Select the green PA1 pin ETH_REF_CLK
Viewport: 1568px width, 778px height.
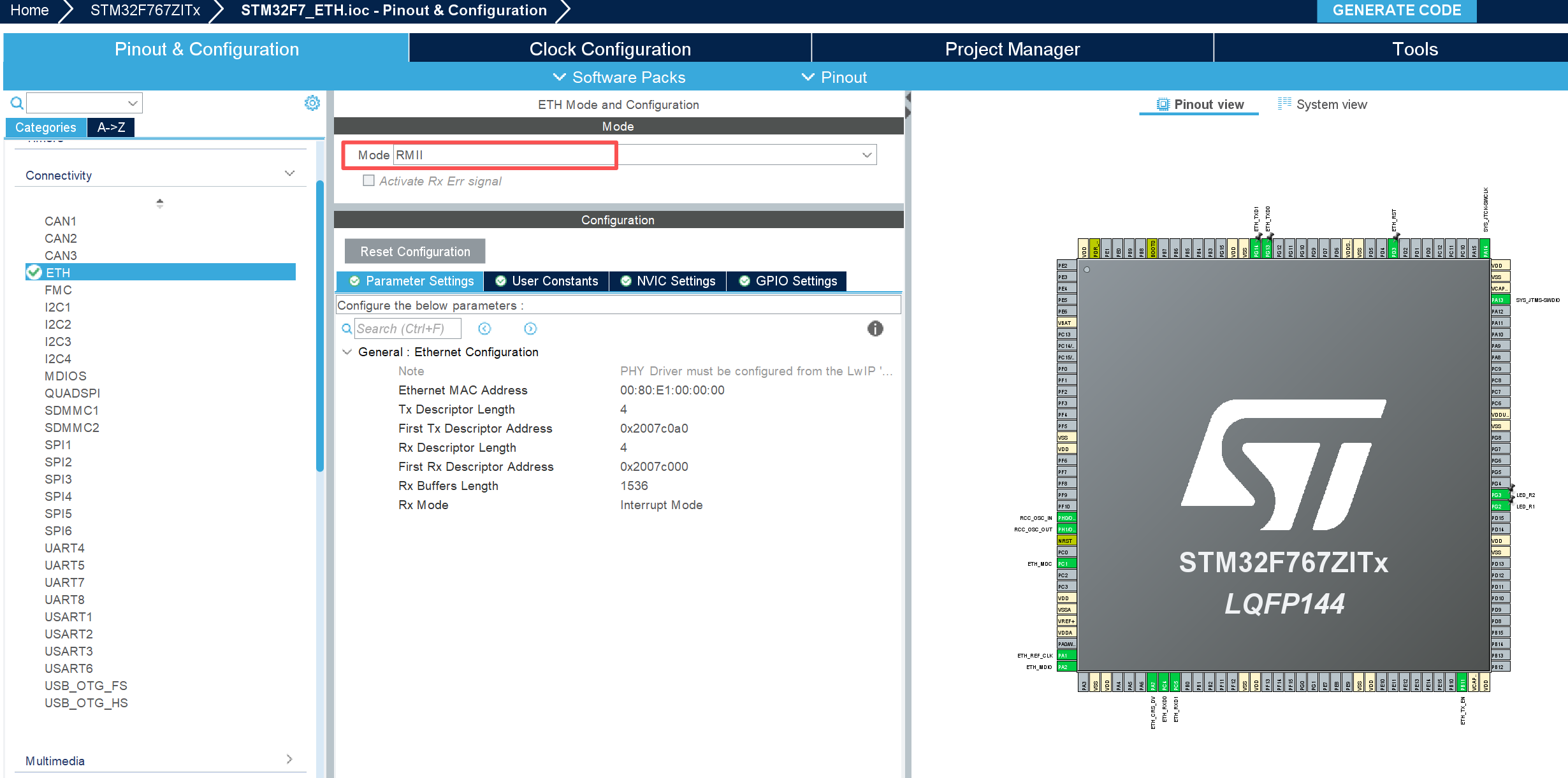[1066, 656]
